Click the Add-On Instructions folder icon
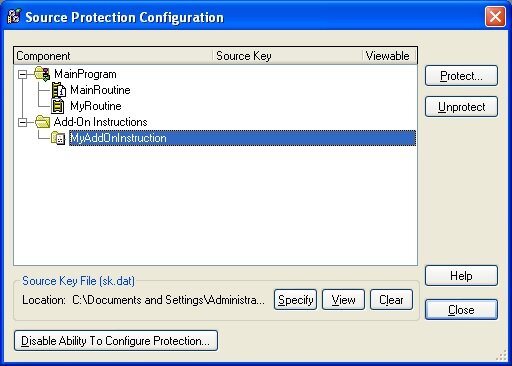This screenshot has width=512, height=366. (x=42, y=122)
